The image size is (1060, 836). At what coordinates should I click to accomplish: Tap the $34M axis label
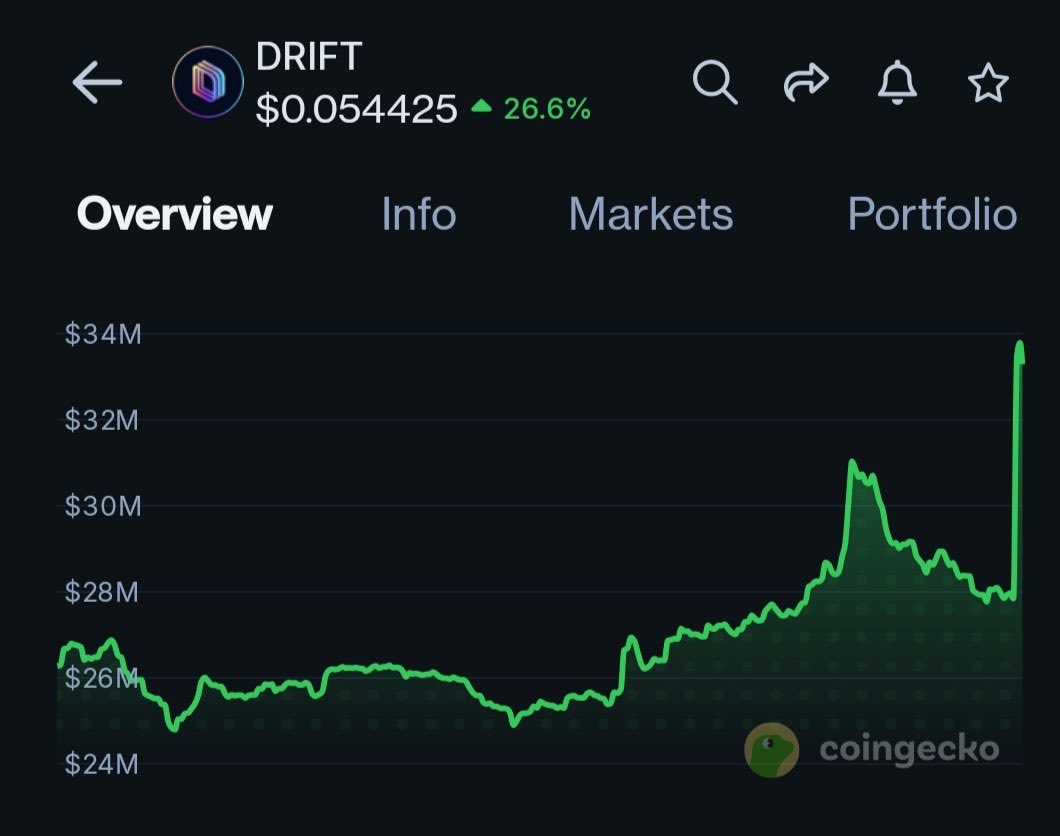point(103,334)
